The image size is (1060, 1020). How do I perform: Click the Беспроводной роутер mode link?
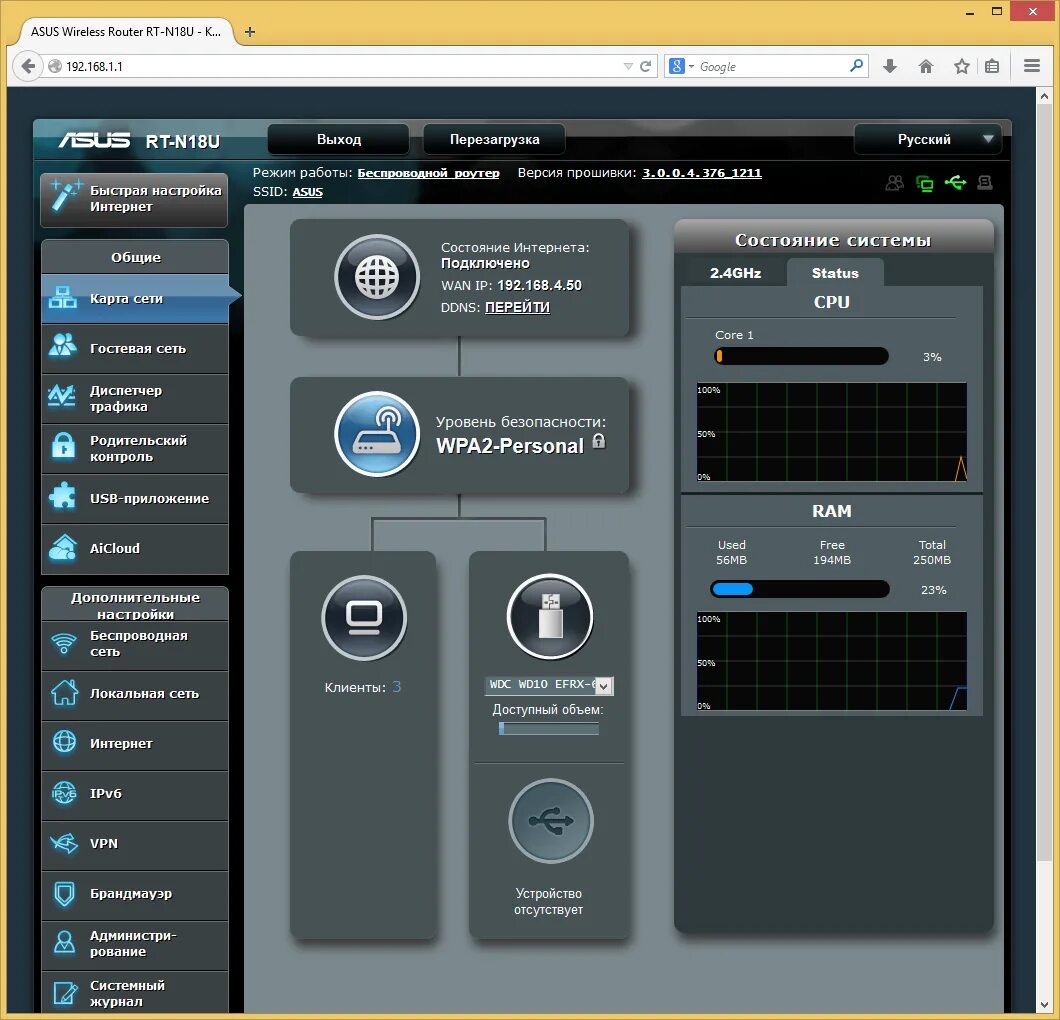[428, 173]
